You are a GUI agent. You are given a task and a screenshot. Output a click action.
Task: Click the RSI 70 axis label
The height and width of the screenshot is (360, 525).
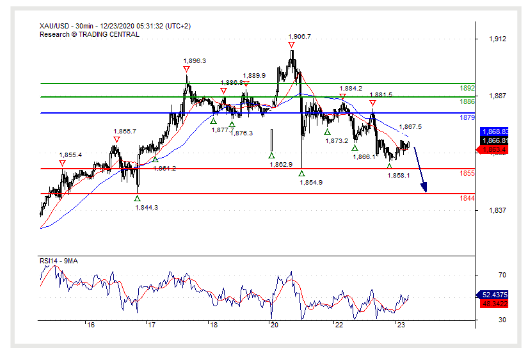click(502, 275)
